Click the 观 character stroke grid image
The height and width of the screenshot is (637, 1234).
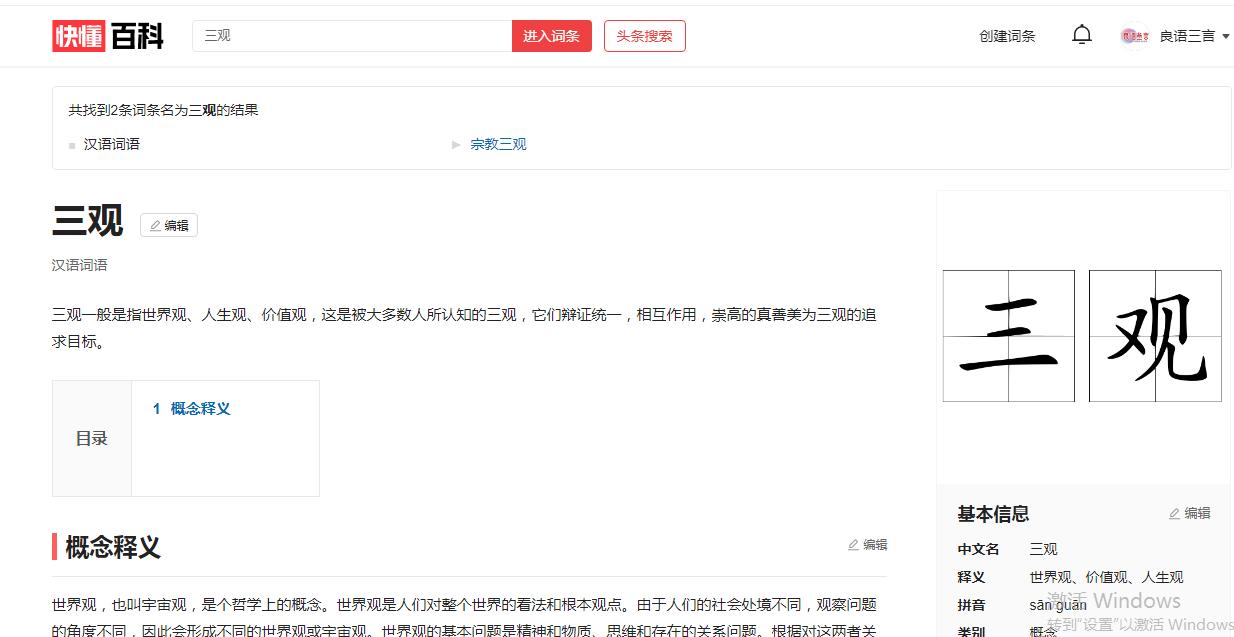click(x=1155, y=335)
